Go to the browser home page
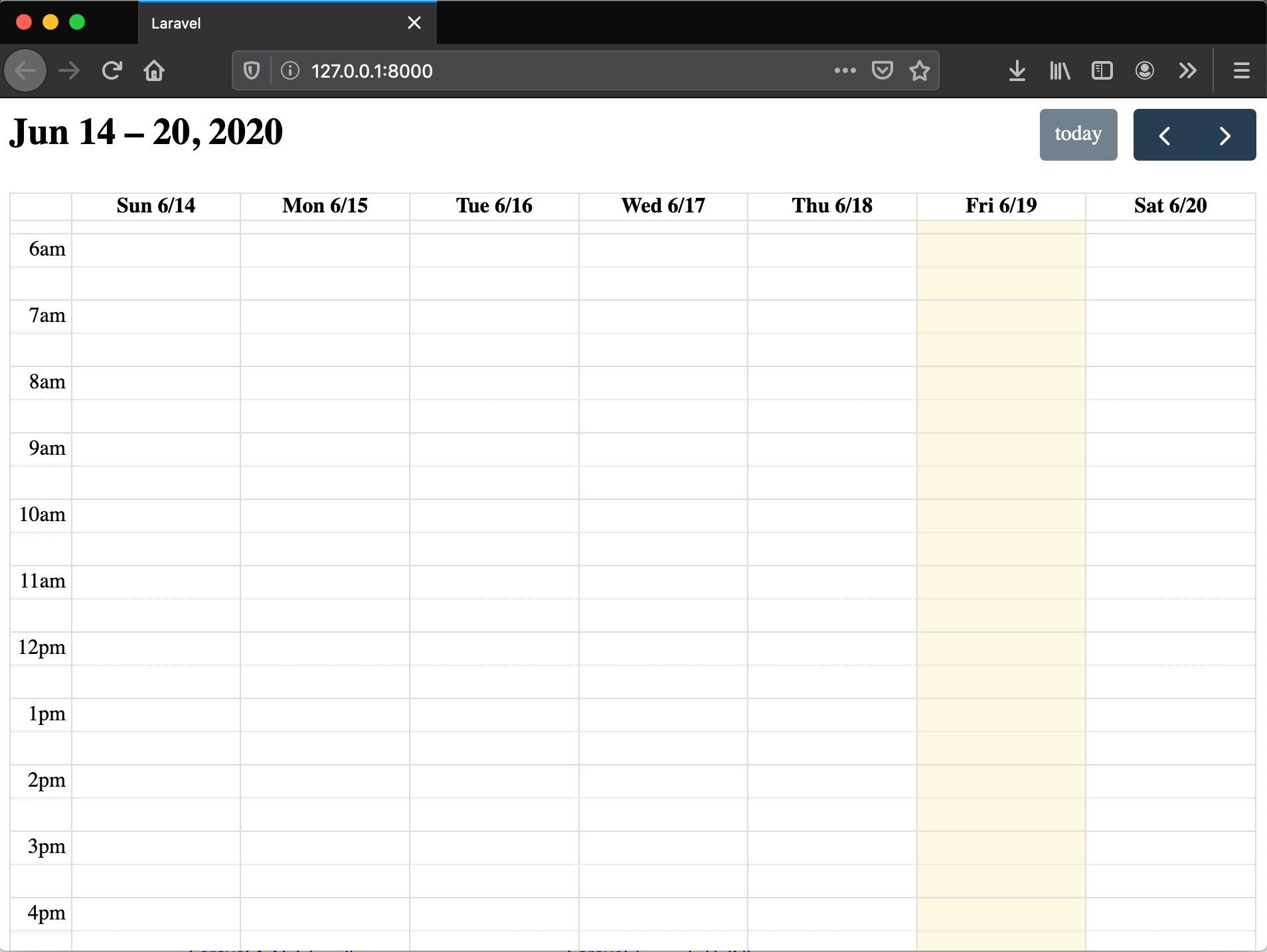1267x952 pixels. point(154,70)
